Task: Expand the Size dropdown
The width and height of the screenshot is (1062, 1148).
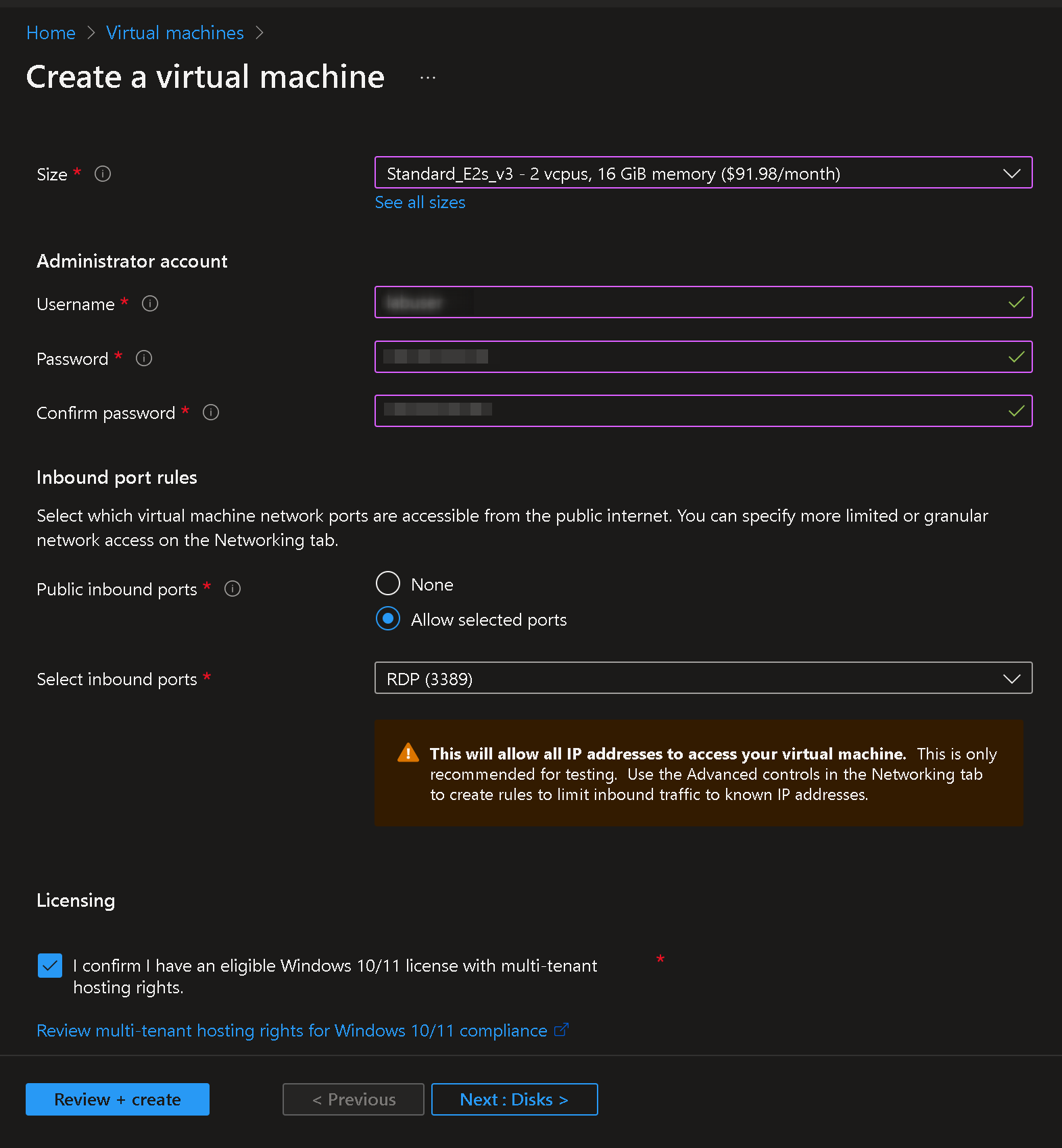Action: click(x=703, y=173)
